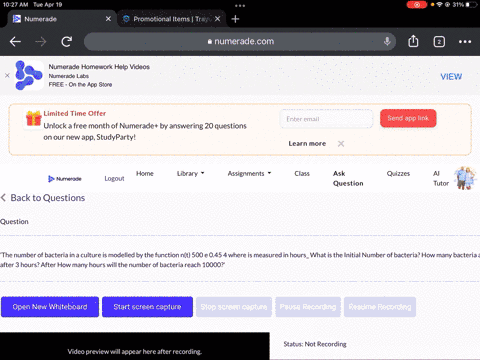Open the Class nav item
Screen dimensions: 480x360
[x=302, y=174]
